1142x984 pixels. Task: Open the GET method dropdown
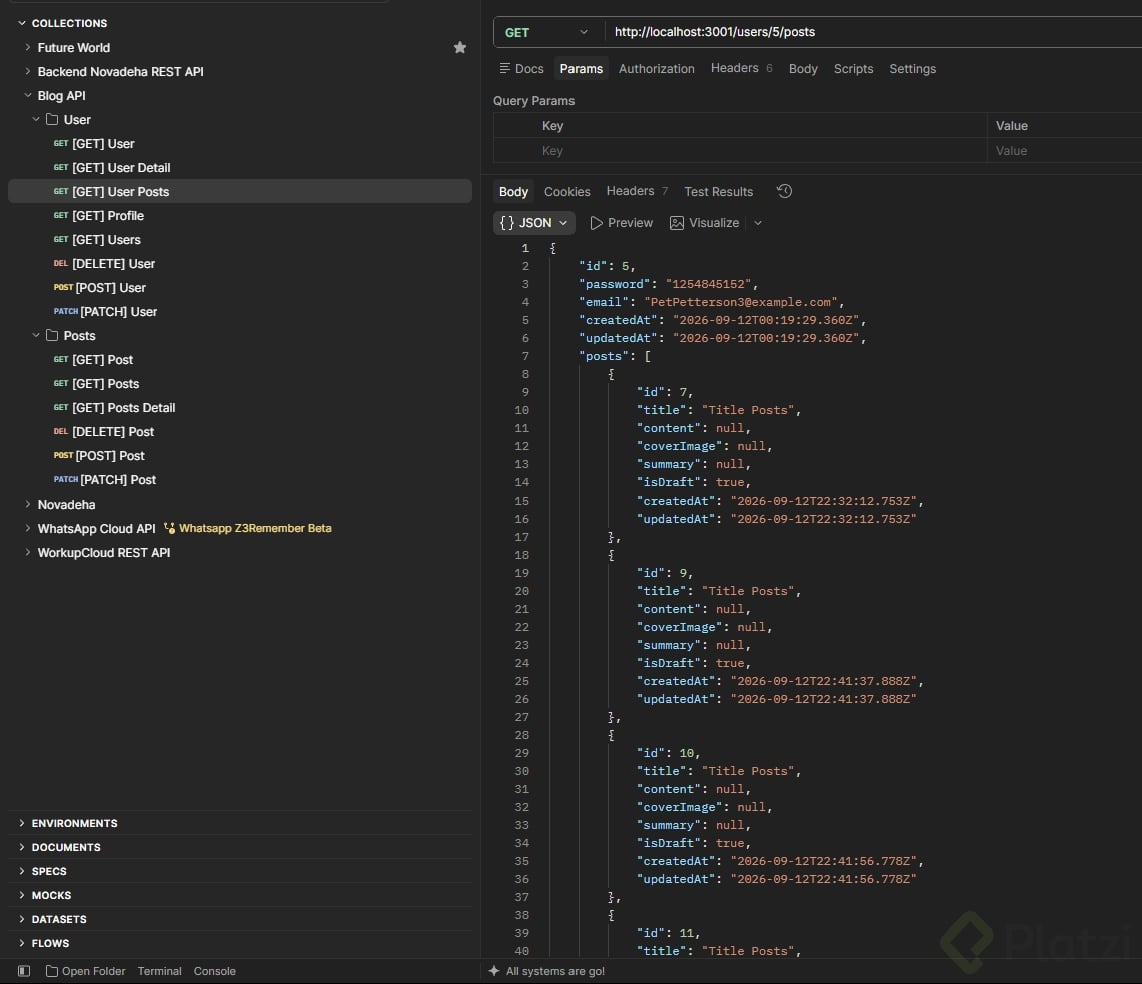(x=546, y=32)
